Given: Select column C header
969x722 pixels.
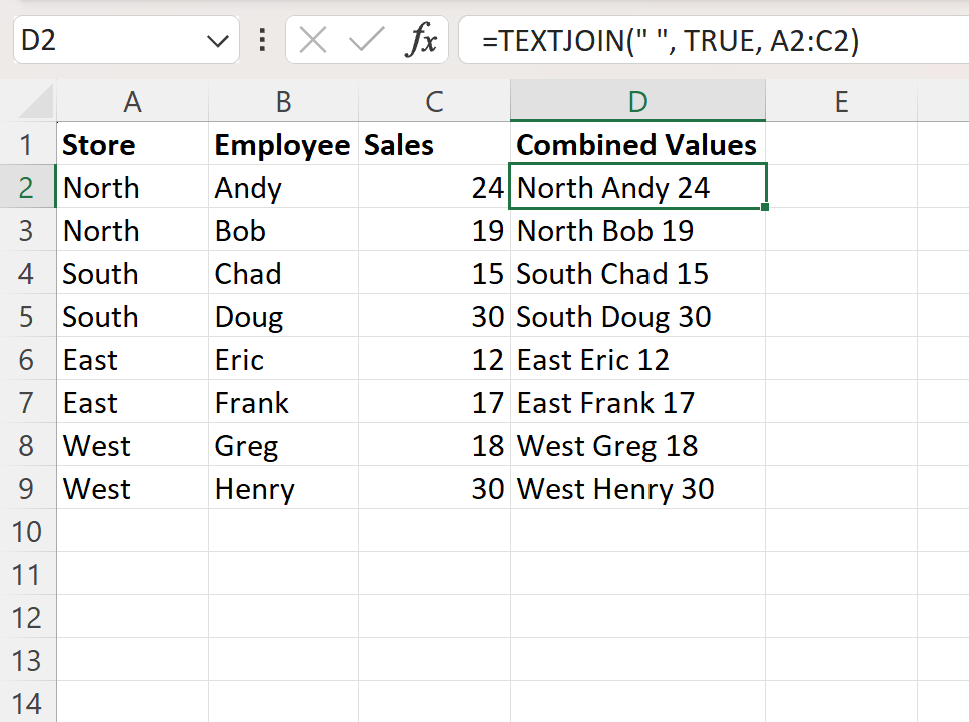Looking at the screenshot, I should pyautogui.click(x=434, y=101).
